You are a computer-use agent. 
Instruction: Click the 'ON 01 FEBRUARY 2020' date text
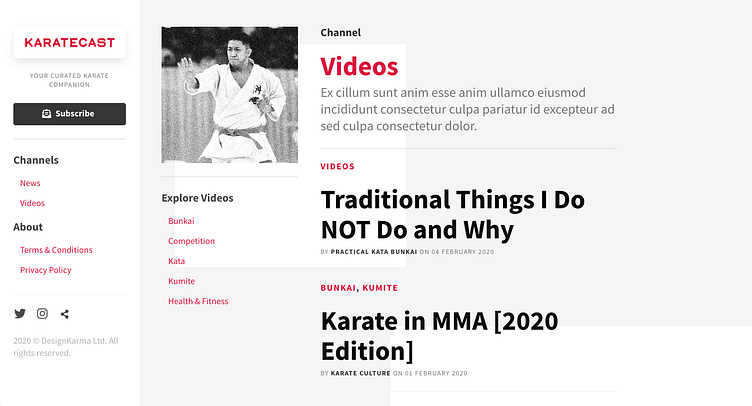(x=430, y=373)
